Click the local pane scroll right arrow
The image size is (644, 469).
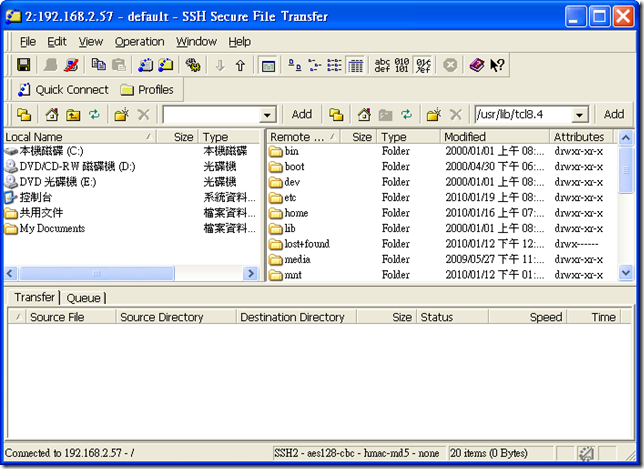(250, 274)
